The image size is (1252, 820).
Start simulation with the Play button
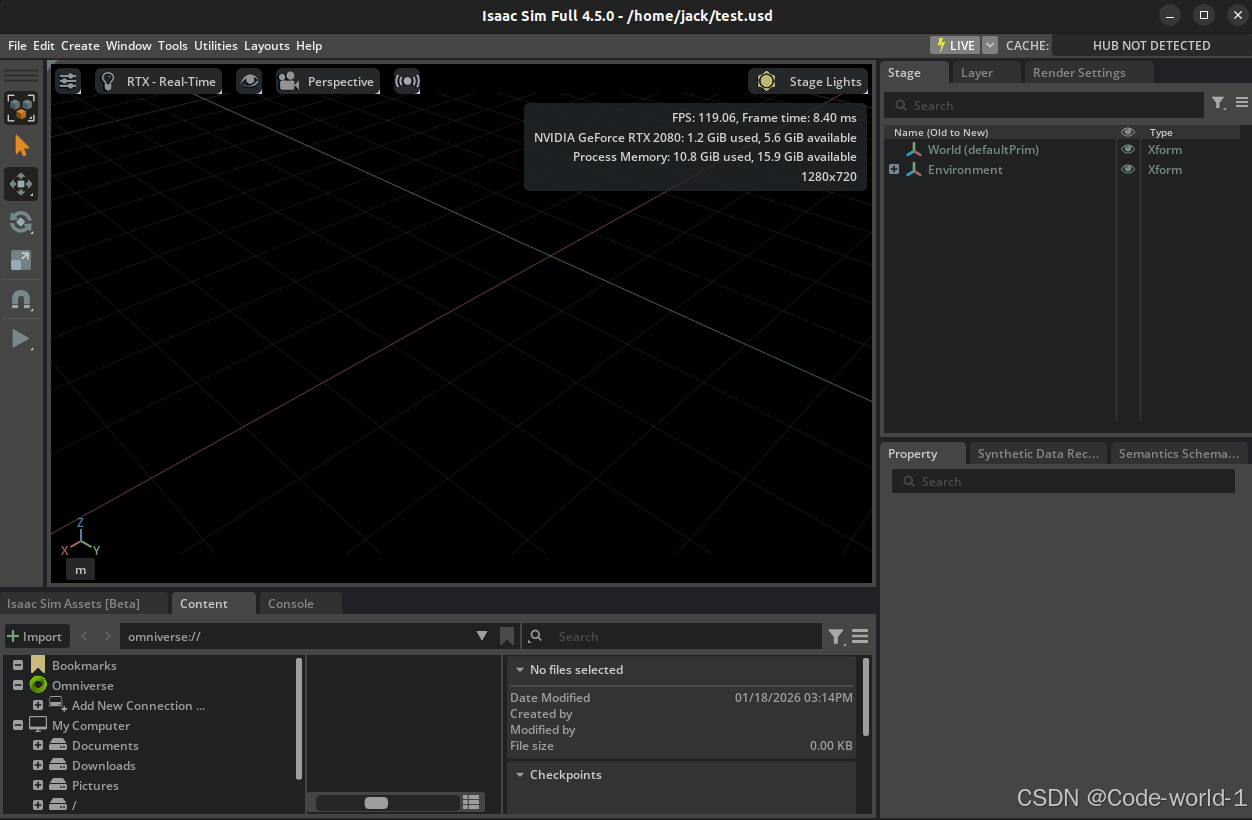[21, 338]
